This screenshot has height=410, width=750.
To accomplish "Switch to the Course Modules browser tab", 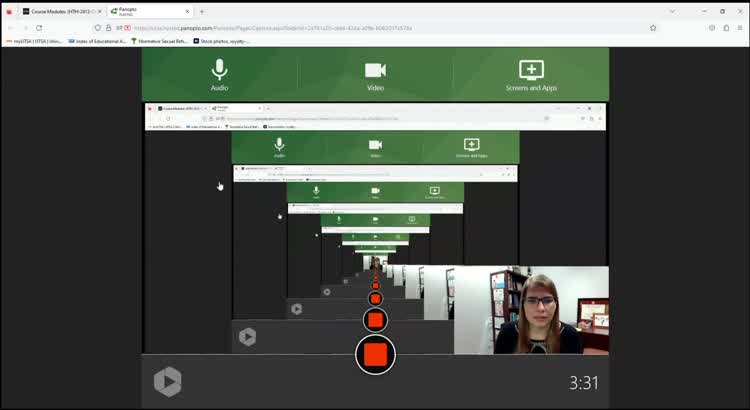I will [x=60, y=11].
